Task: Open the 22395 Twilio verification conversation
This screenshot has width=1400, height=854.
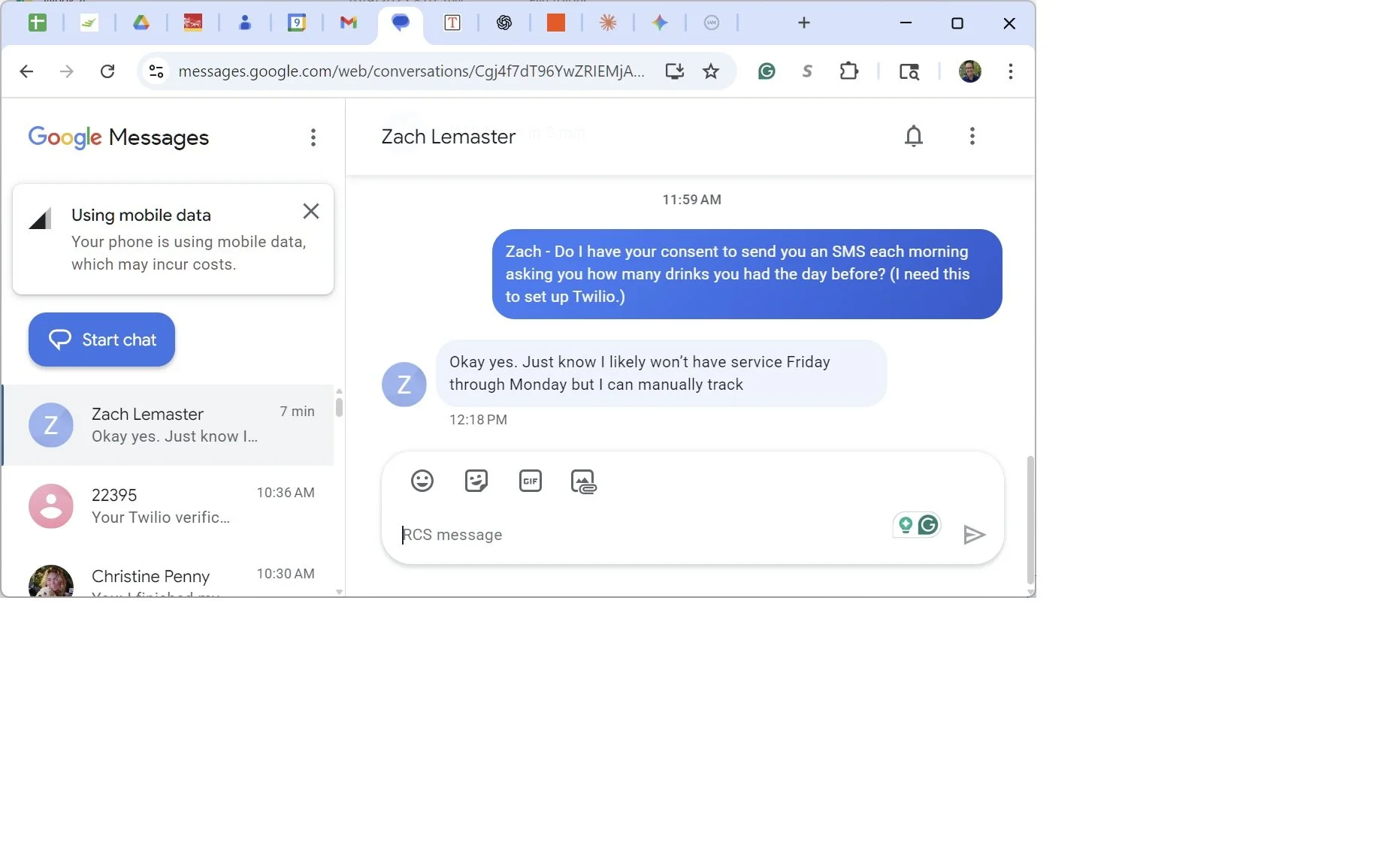Action: 168,506
